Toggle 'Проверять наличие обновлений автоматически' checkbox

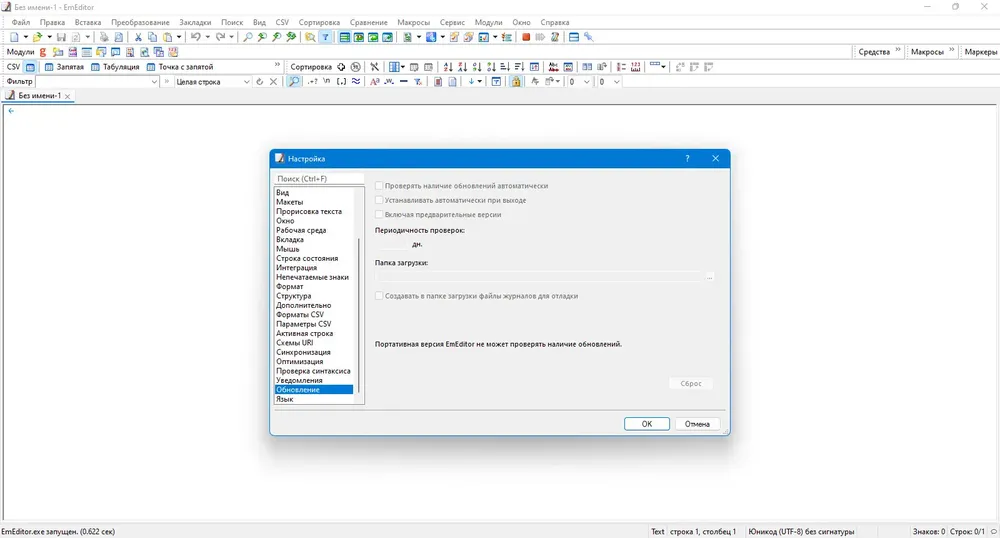pyautogui.click(x=379, y=185)
